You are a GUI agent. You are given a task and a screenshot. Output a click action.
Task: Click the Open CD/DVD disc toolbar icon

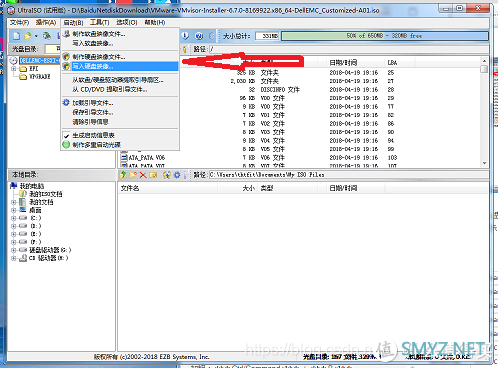coord(47,36)
